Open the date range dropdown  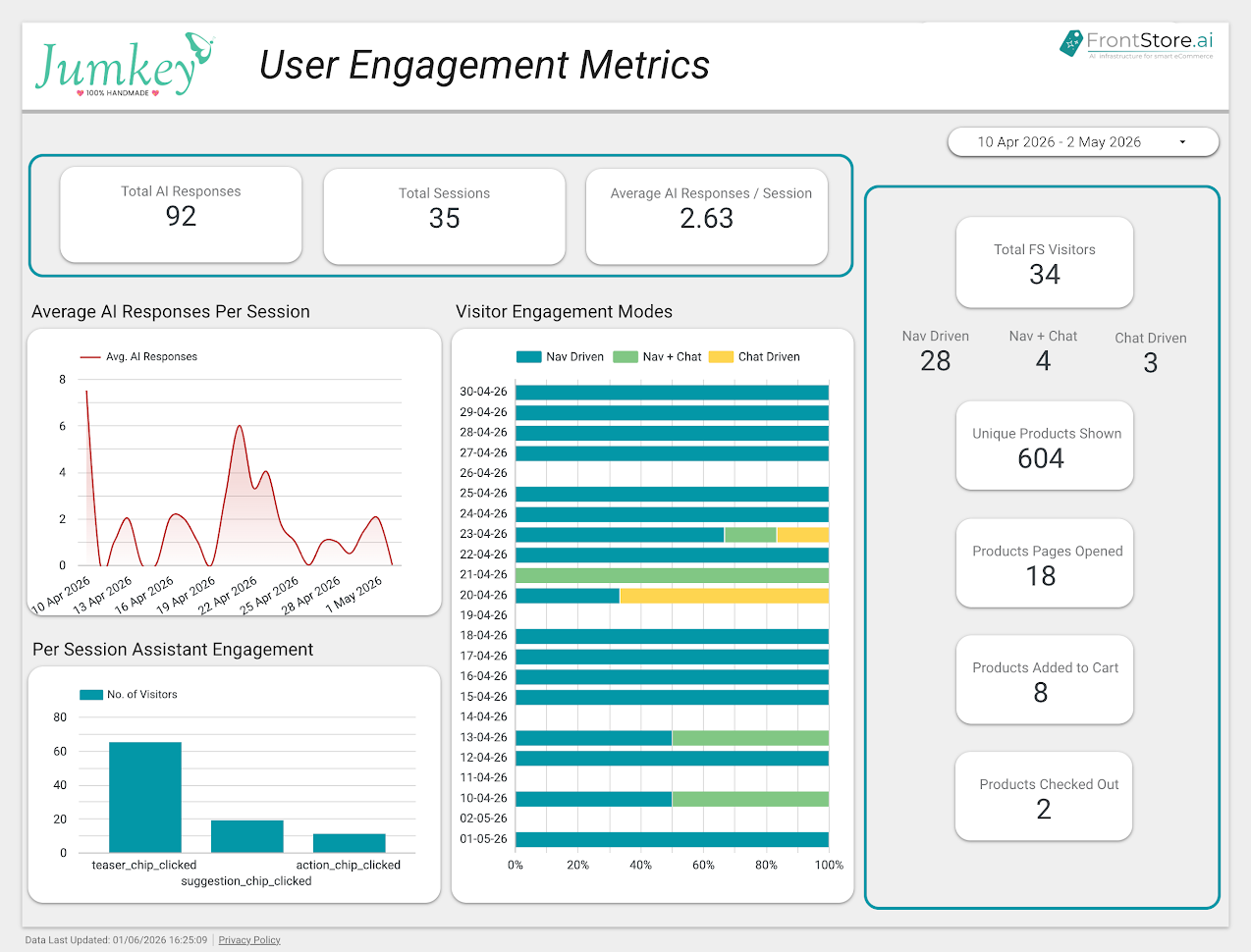(x=1082, y=142)
